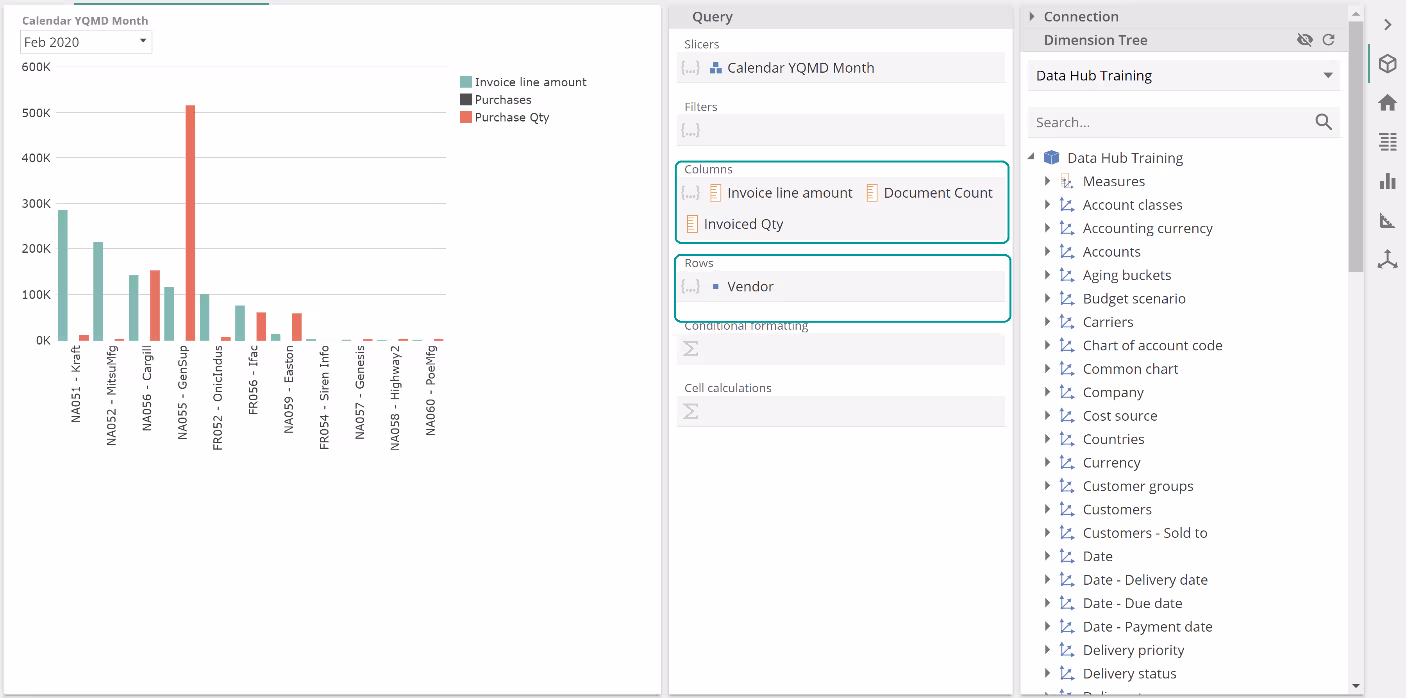Select Customers in the dimension tree
This screenshot has width=1406, height=698.
[1117, 509]
